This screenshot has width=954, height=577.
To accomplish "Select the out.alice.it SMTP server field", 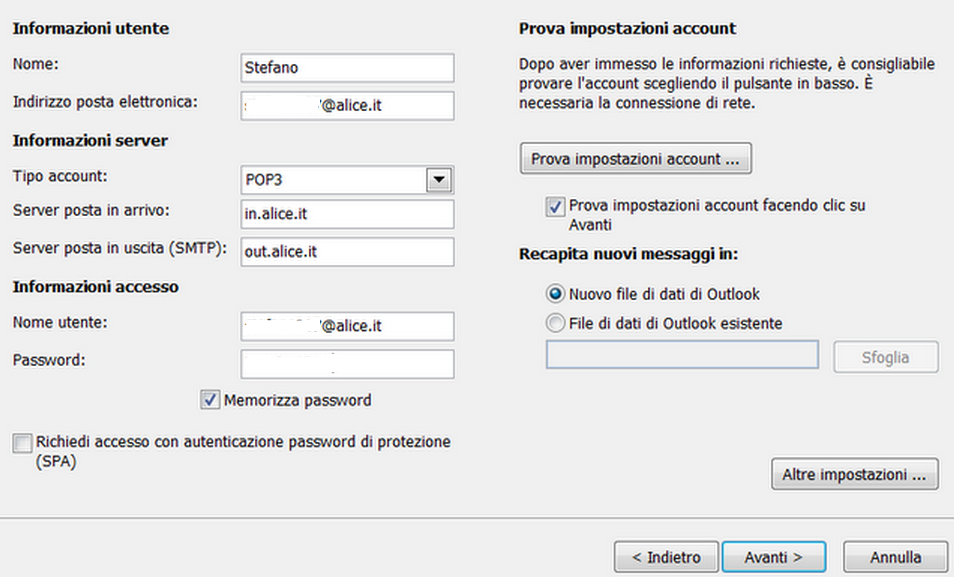I will [x=347, y=251].
